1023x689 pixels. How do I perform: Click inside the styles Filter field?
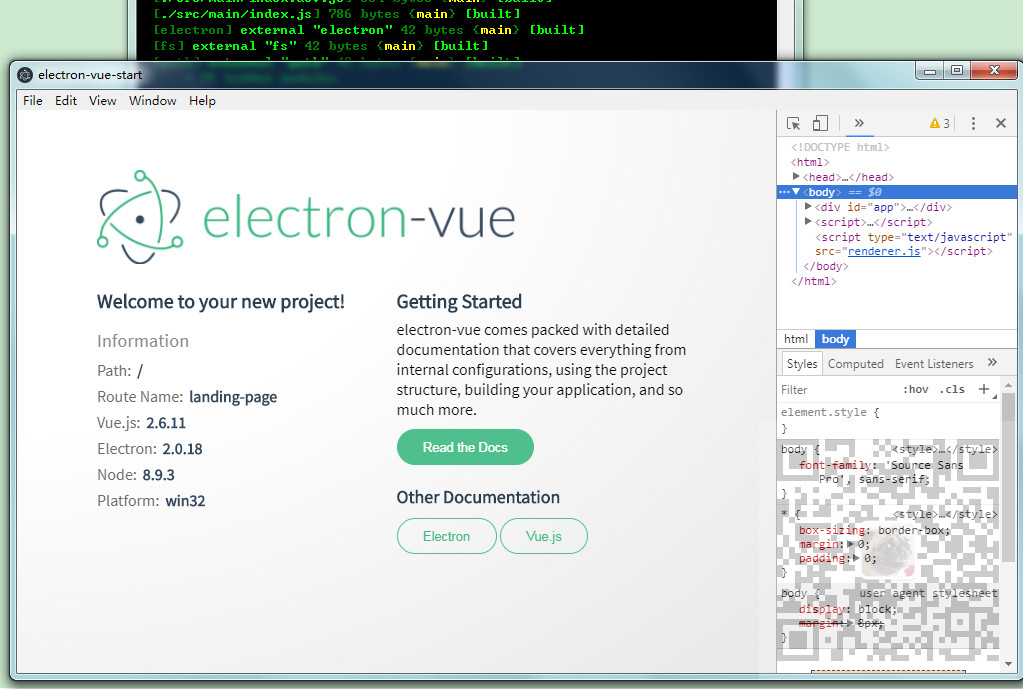pyautogui.click(x=820, y=389)
